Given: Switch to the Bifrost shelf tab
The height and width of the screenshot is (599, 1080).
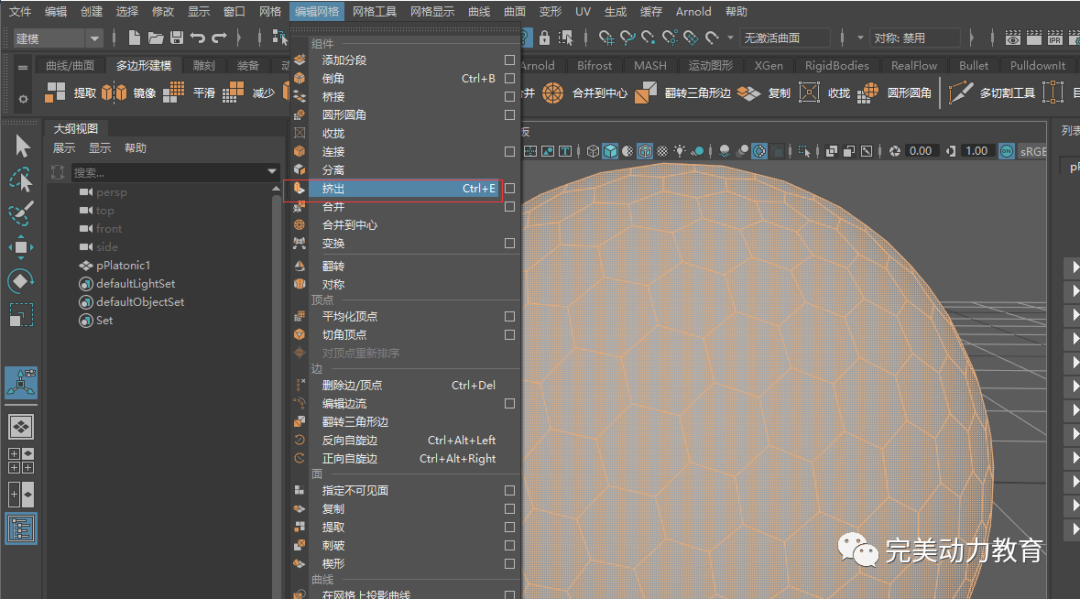Looking at the screenshot, I should [x=594, y=65].
